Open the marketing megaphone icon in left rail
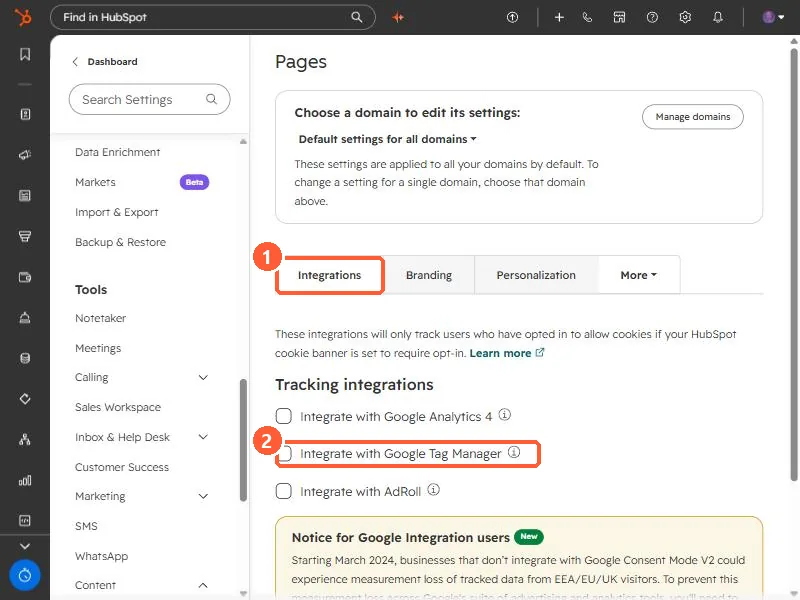Screen dimensions: 800x600 point(25,155)
